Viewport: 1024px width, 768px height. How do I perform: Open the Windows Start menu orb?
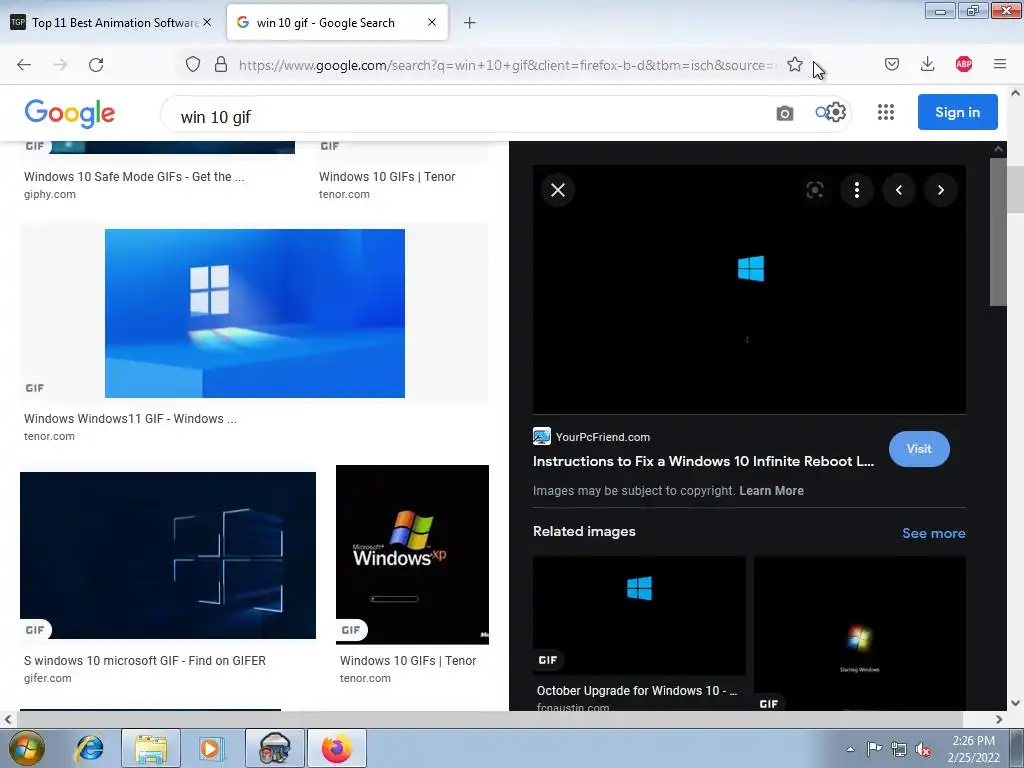(26, 748)
